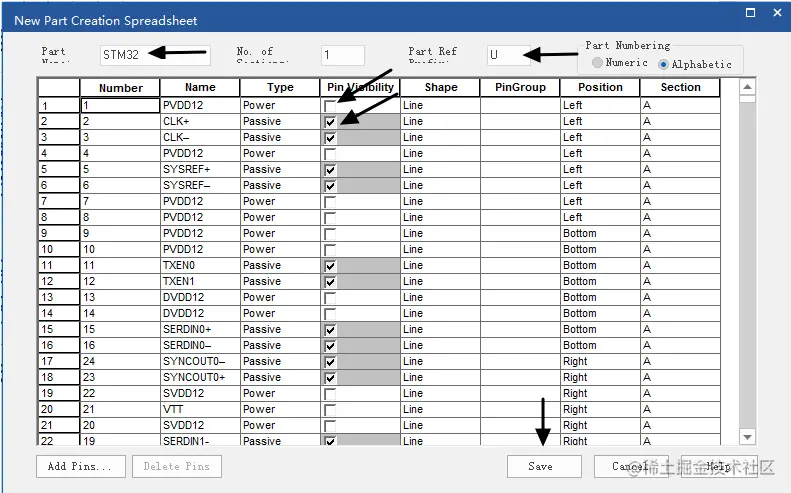This screenshot has height=493, width=791.
Task: Click the Shape column header
Action: coord(440,88)
